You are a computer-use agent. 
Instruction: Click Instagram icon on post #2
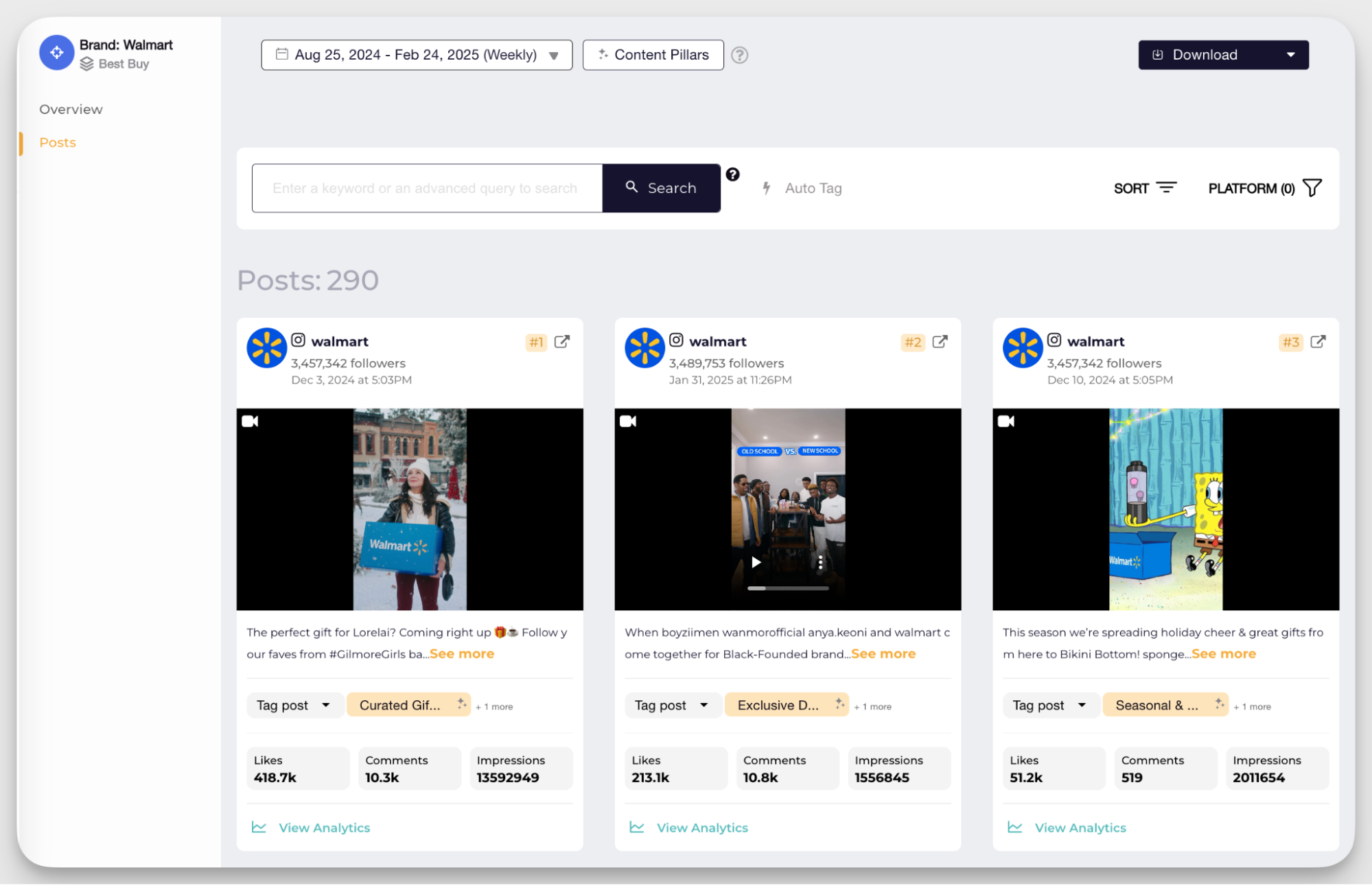pos(676,340)
